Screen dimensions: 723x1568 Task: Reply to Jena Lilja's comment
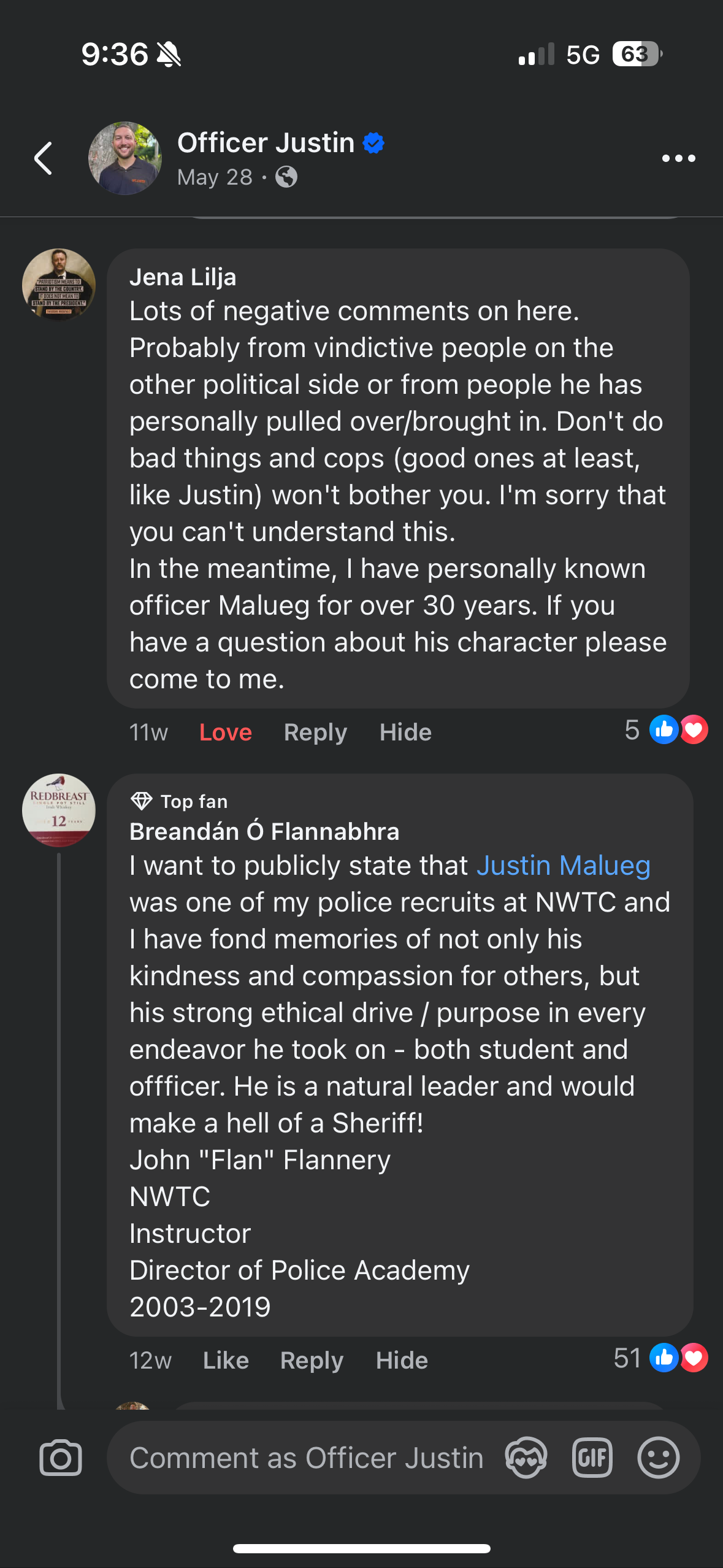(315, 732)
